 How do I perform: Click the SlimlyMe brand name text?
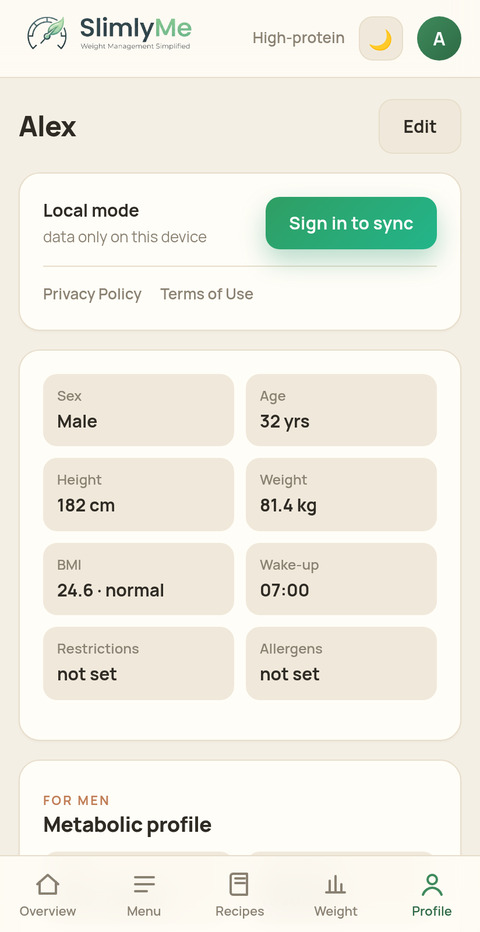136,28
